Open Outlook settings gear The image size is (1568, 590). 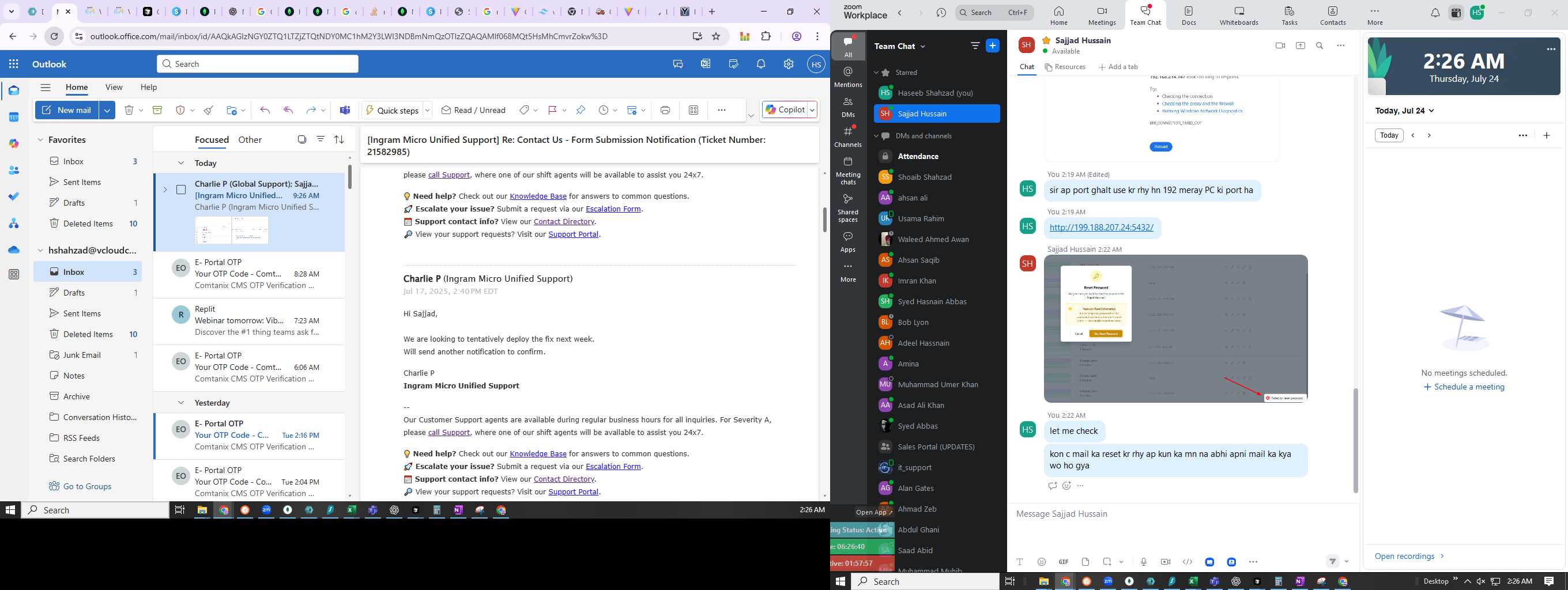pos(788,64)
